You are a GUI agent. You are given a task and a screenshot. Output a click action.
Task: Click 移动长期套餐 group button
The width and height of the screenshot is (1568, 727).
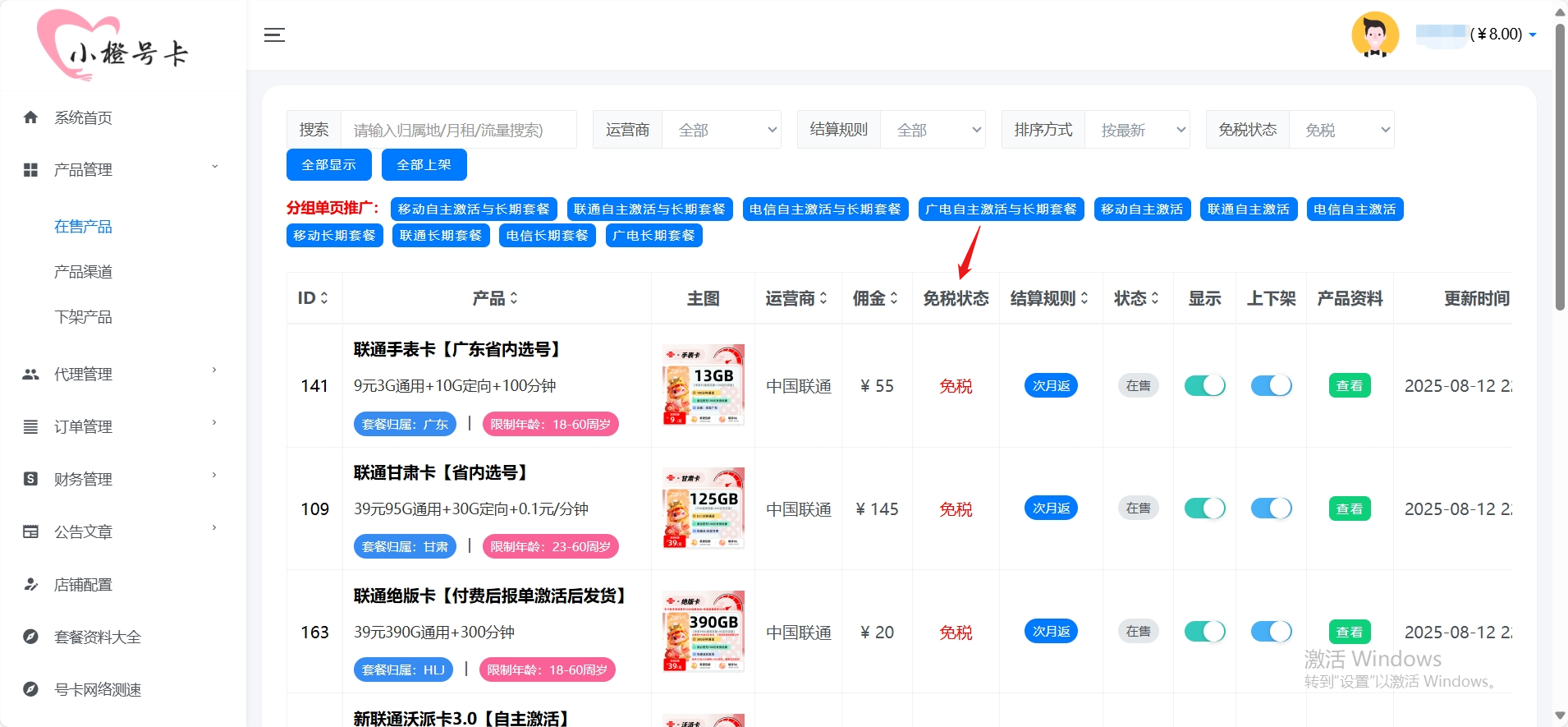coord(334,235)
